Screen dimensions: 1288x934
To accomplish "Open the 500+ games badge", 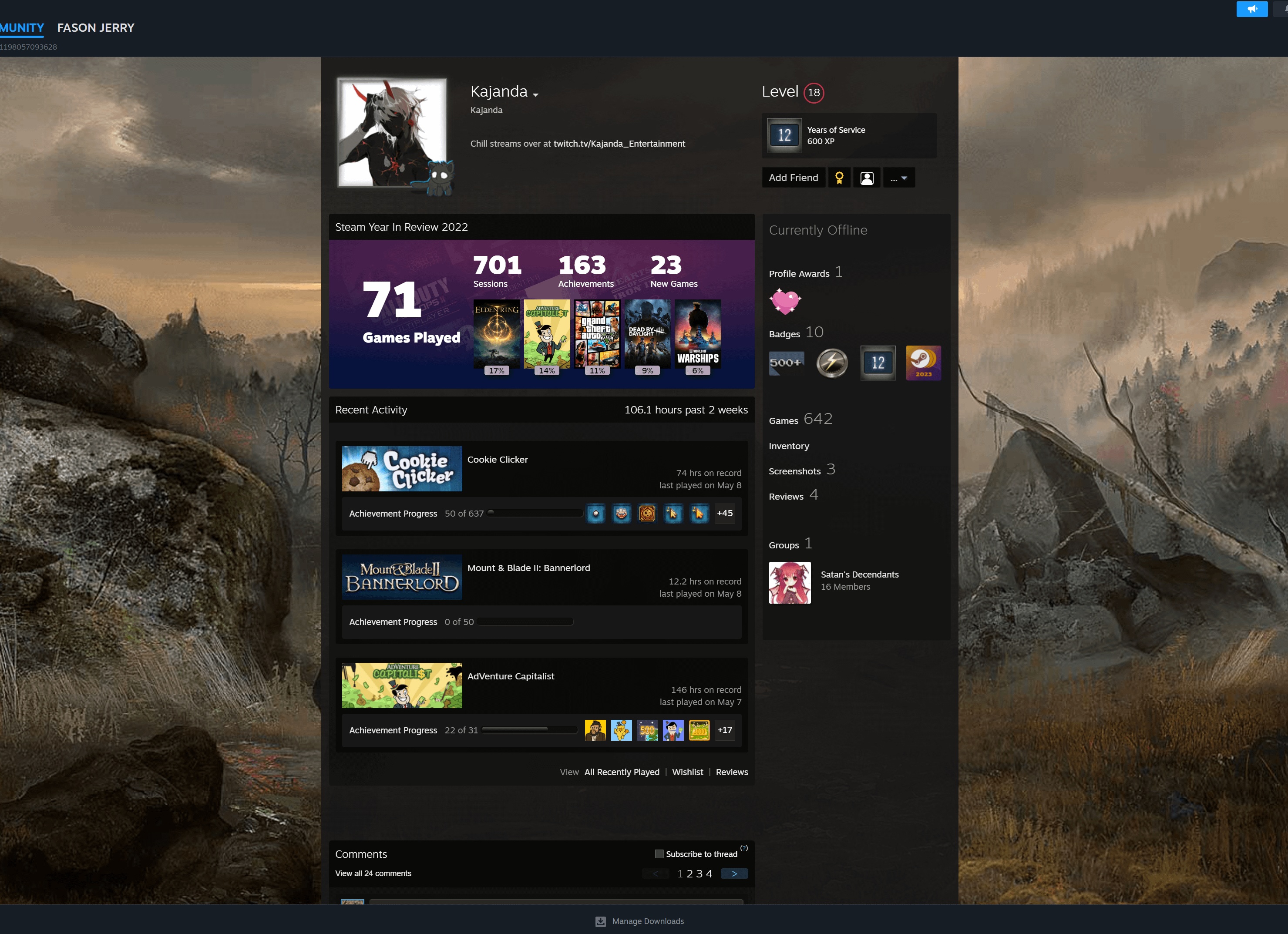I will click(786, 363).
